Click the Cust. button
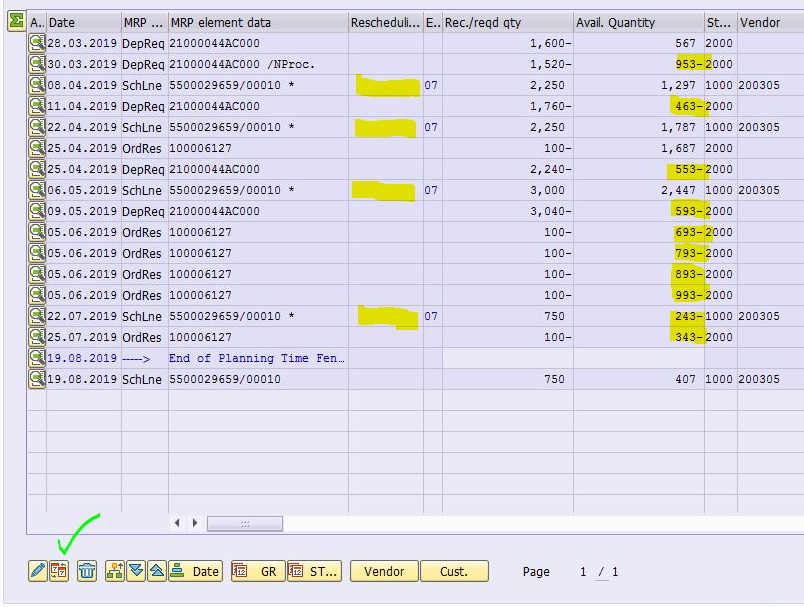The image size is (804, 607). click(453, 572)
